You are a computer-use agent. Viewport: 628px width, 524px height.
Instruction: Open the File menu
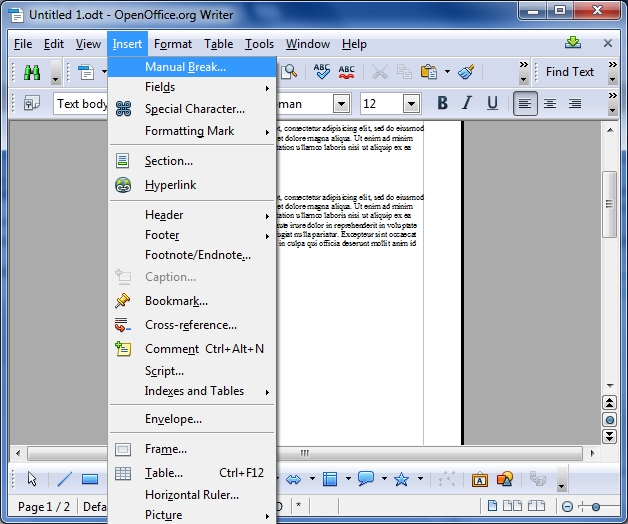(23, 44)
